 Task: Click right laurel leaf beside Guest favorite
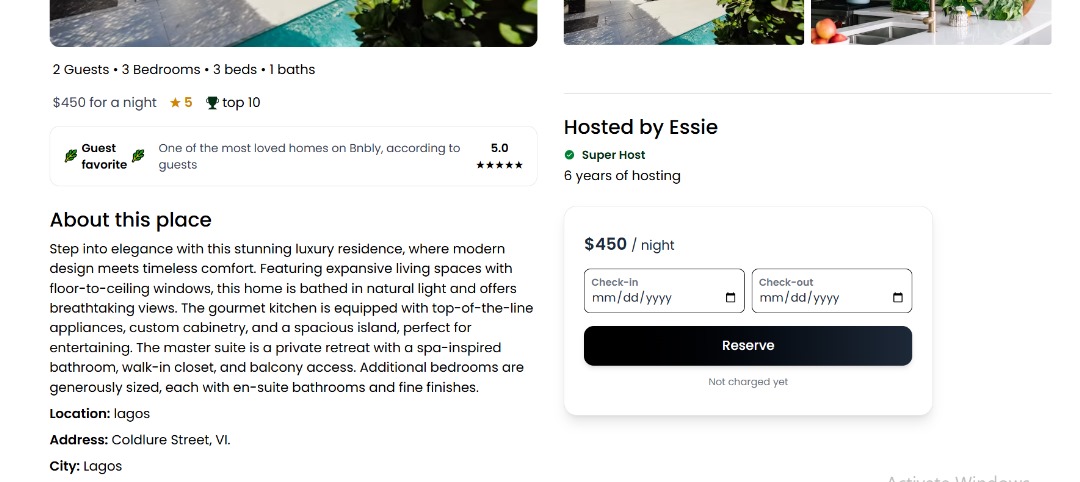[x=138, y=156]
